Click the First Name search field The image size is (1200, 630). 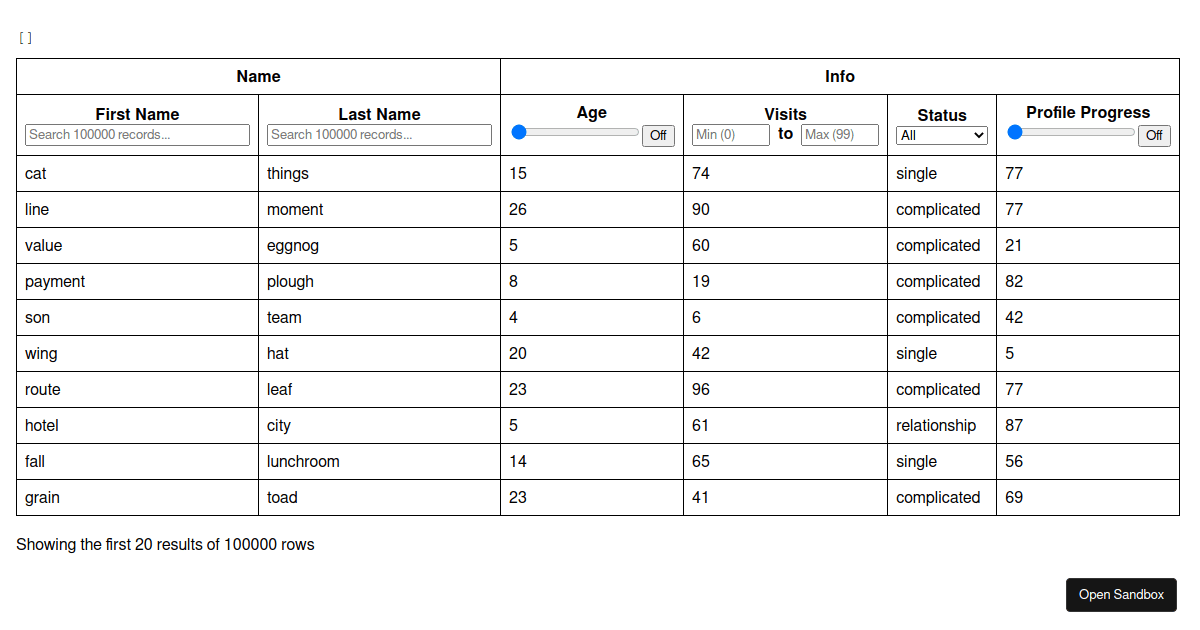(137, 135)
